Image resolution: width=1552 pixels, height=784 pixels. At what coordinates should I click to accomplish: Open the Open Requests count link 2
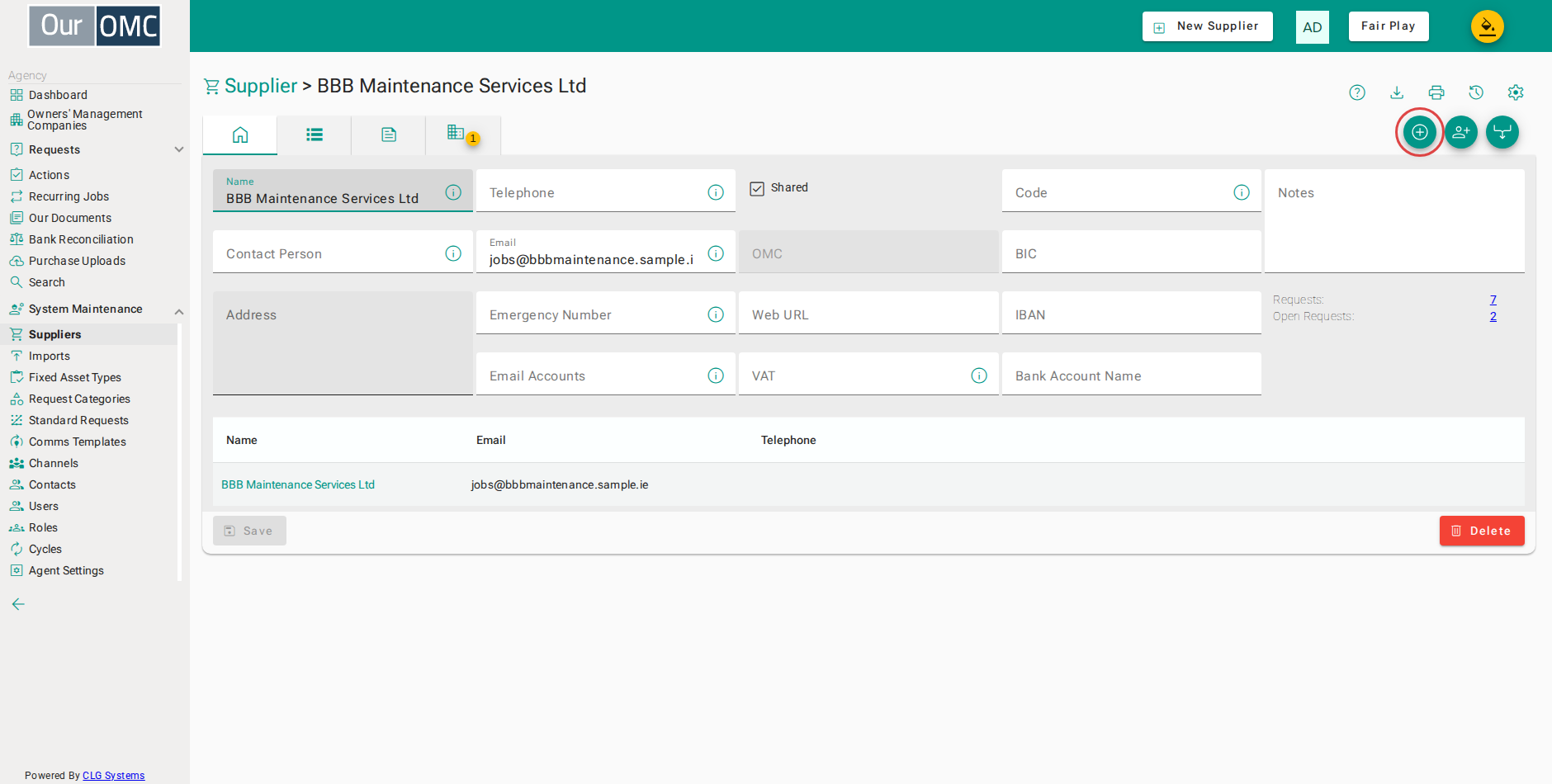pyautogui.click(x=1493, y=316)
